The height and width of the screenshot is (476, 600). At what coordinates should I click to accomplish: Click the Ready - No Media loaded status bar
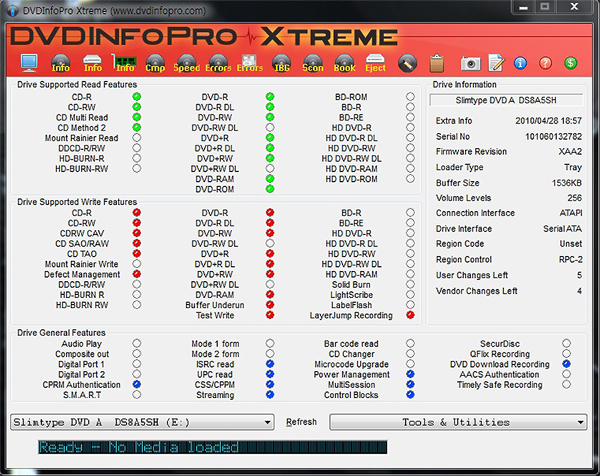[x=212, y=447]
